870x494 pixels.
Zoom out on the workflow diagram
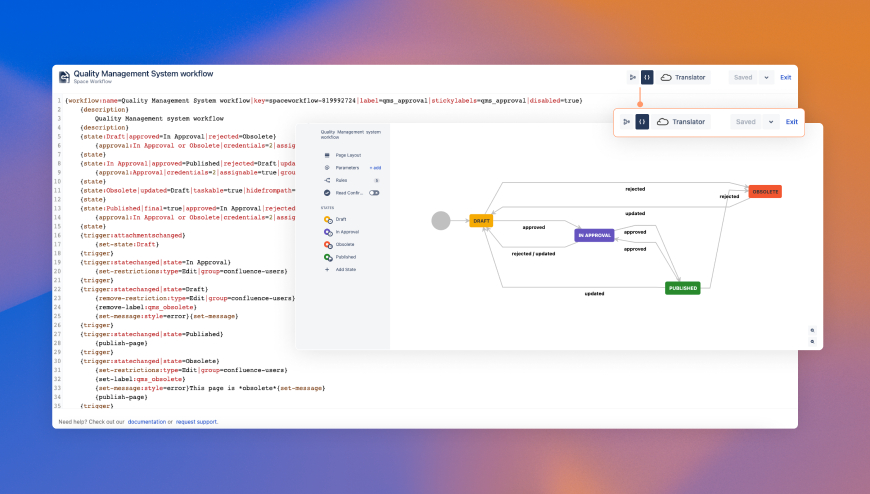tap(812, 341)
